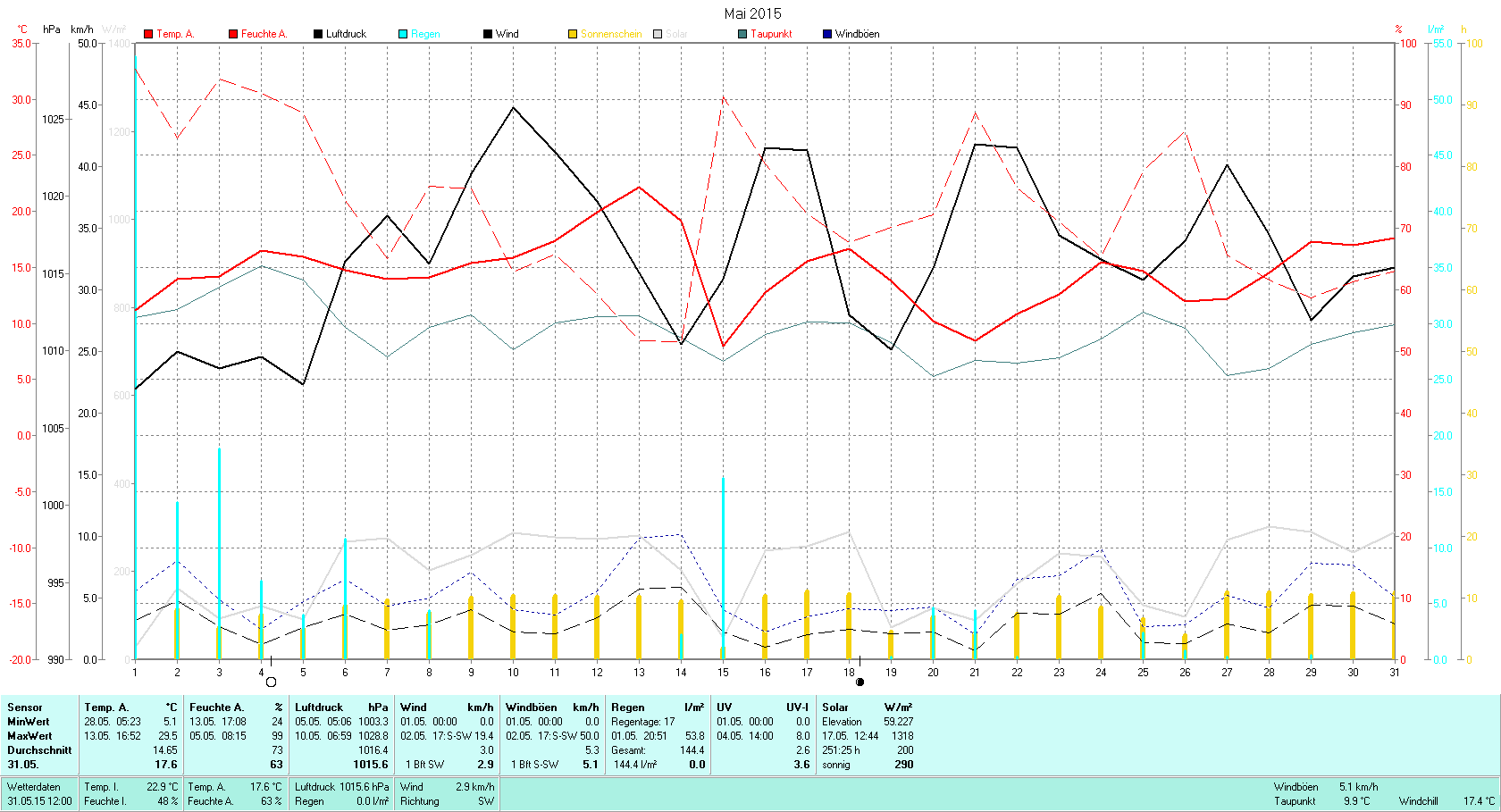The image size is (1501, 812).
Task: Click the indoor humidity value '48 %'
Action: pyautogui.click(x=168, y=801)
